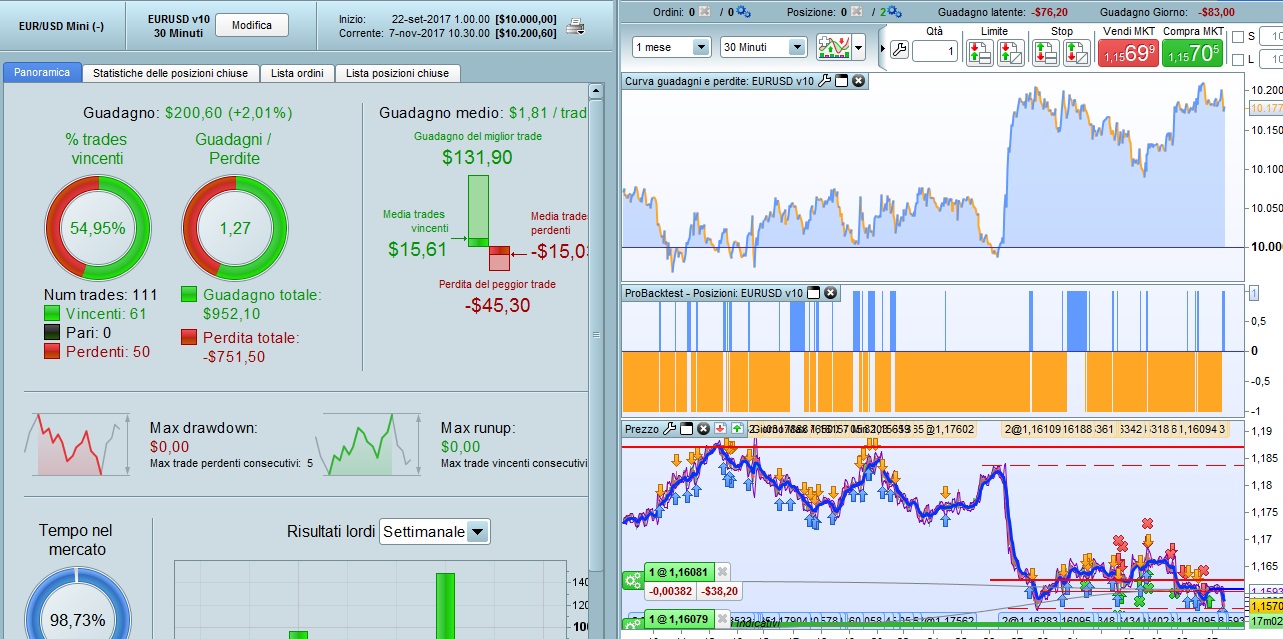Click second Limite order icon
This screenshot has width=1283, height=639.
(1010, 52)
